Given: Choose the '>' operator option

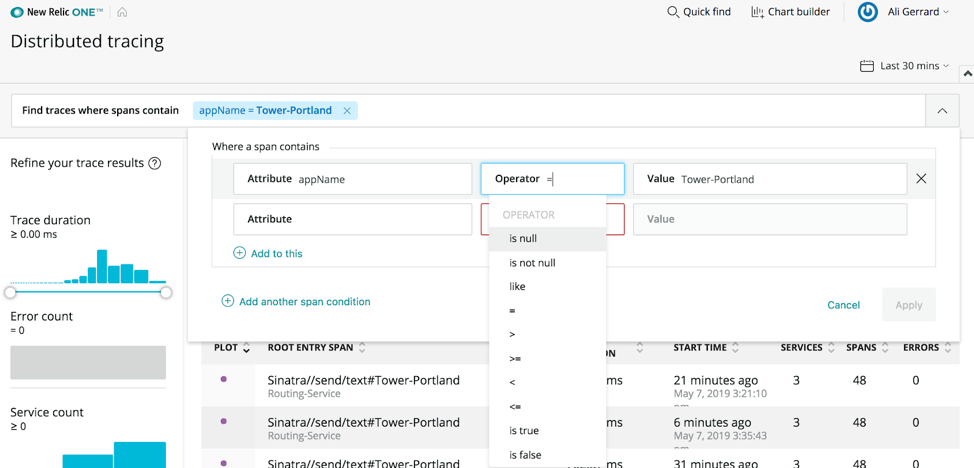Looking at the screenshot, I should pos(547,334).
